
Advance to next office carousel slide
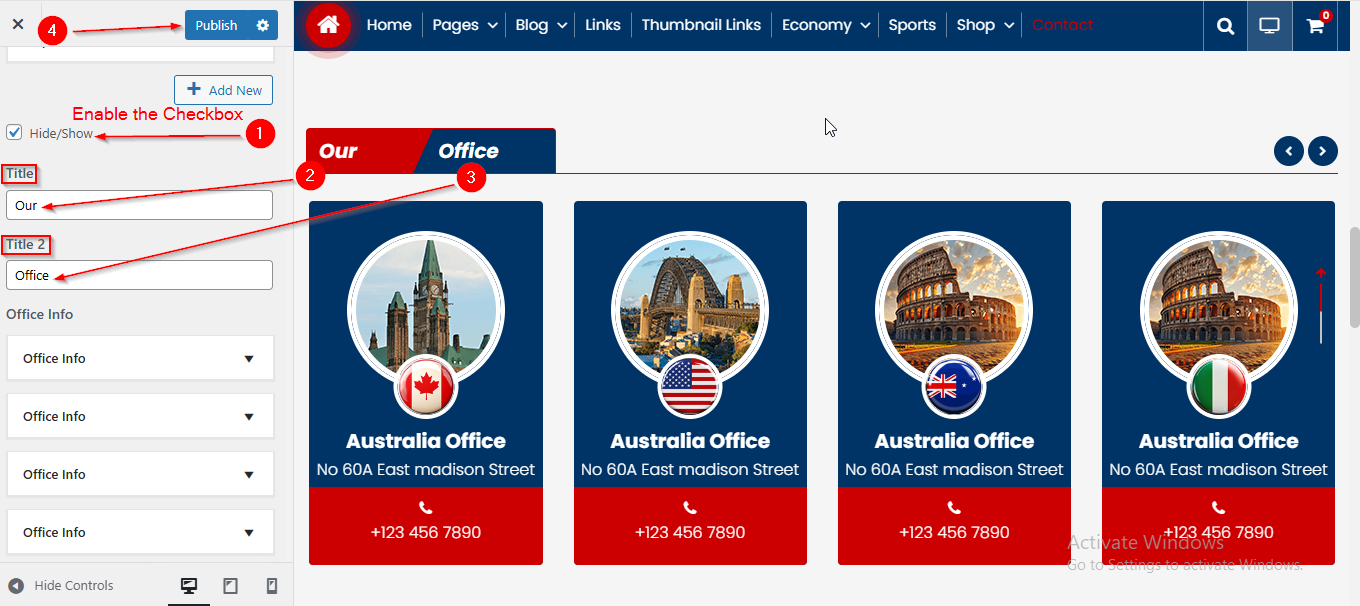pos(1322,151)
